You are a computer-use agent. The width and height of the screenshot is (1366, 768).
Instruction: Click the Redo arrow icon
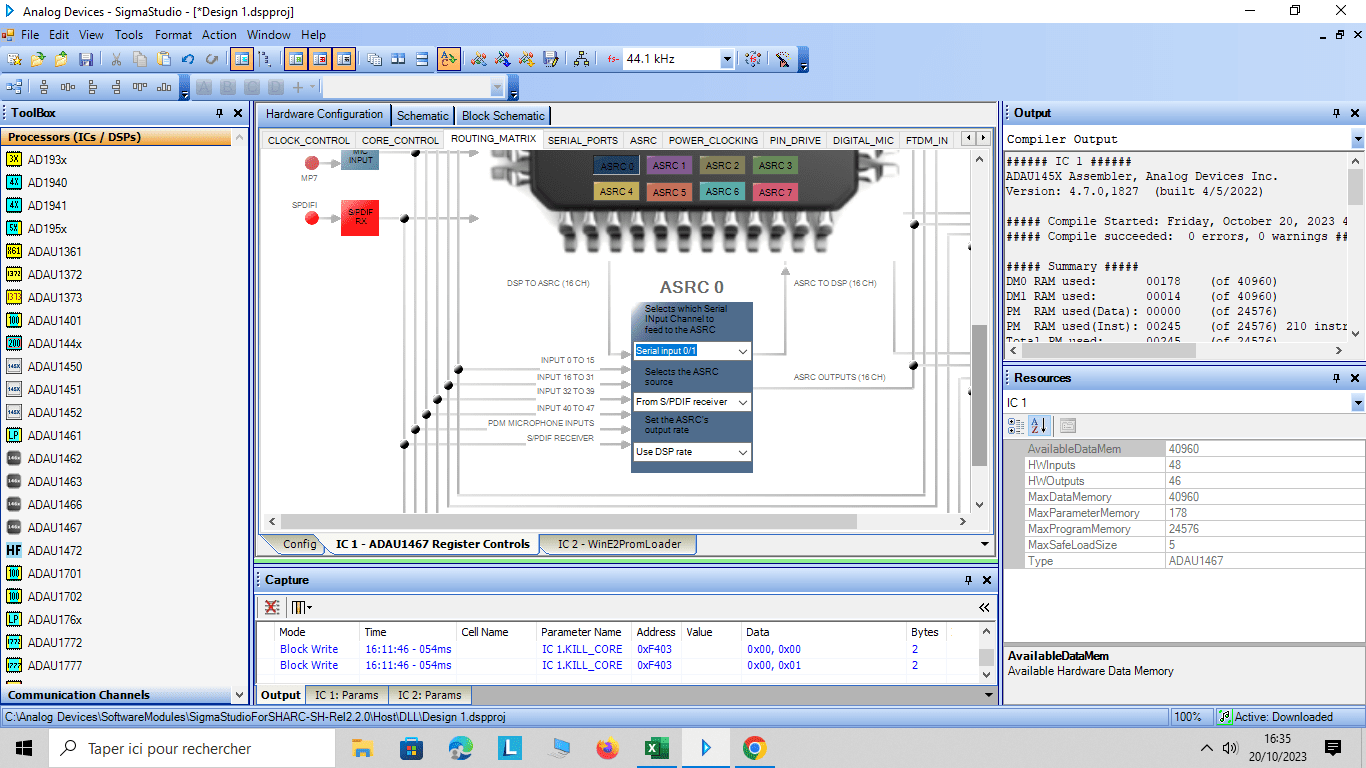coord(211,59)
